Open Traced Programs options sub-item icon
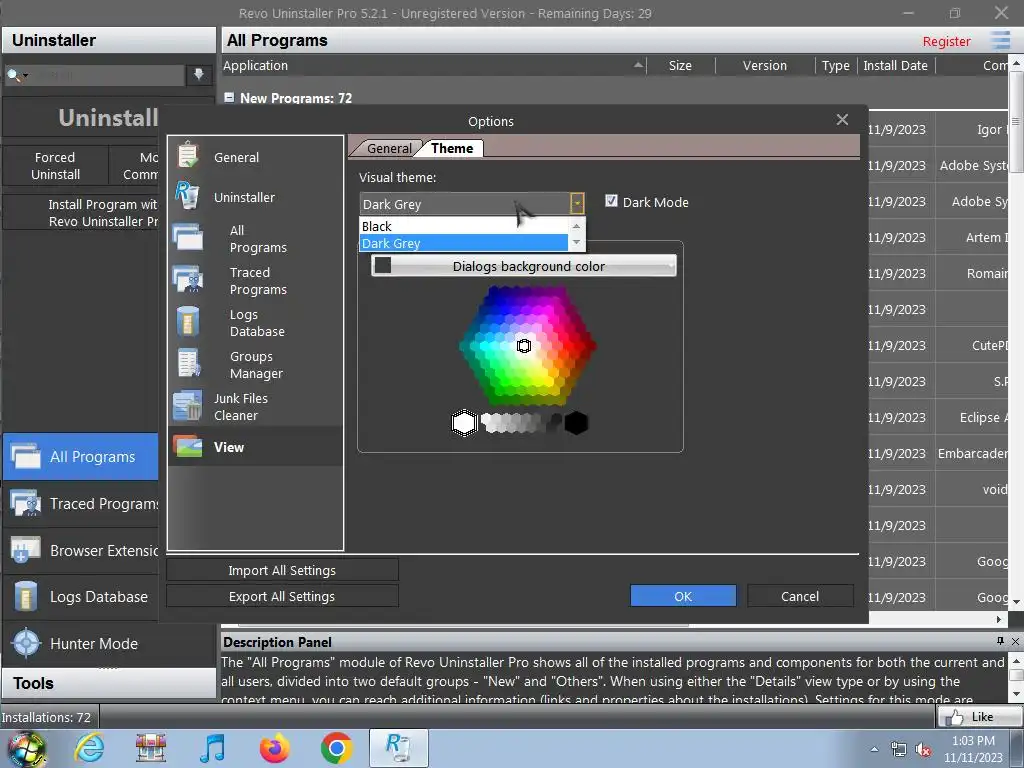Viewport: 1024px width, 768px height. 188,279
